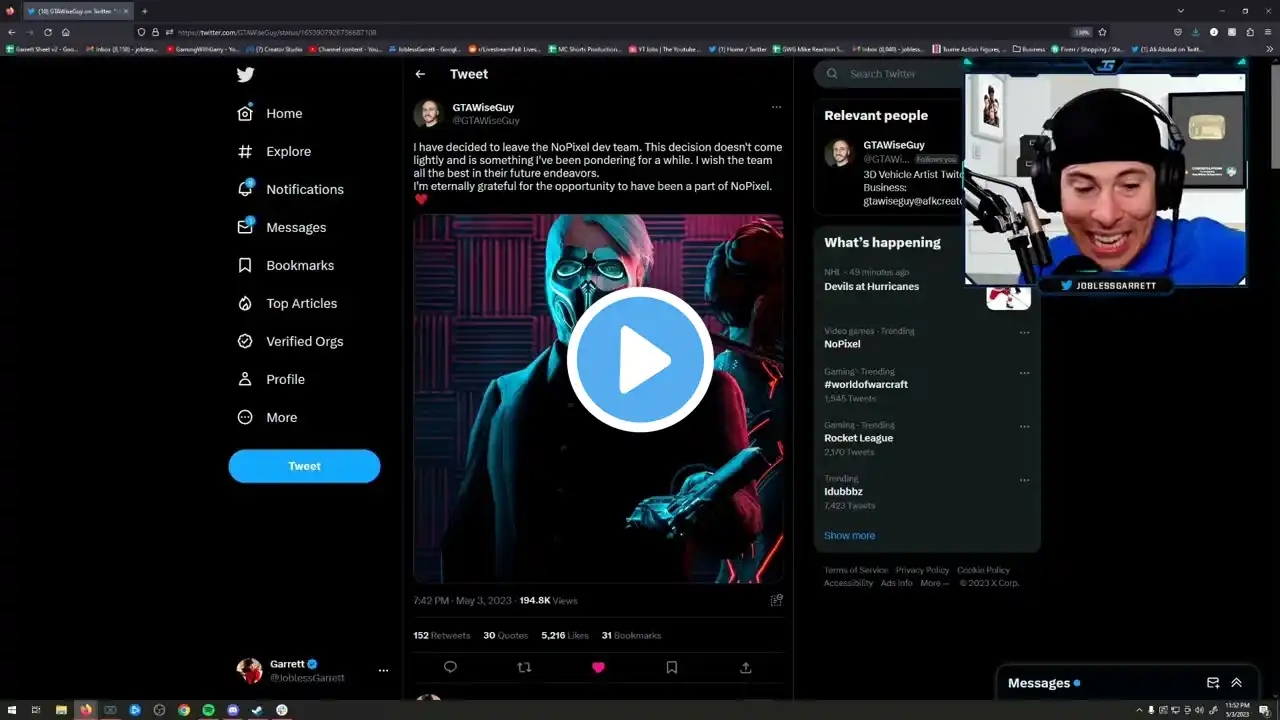Open Google Chrome from the taskbar
Image resolution: width=1280 pixels, height=720 pixels.
pyautogui.click(x=184, y=710)
